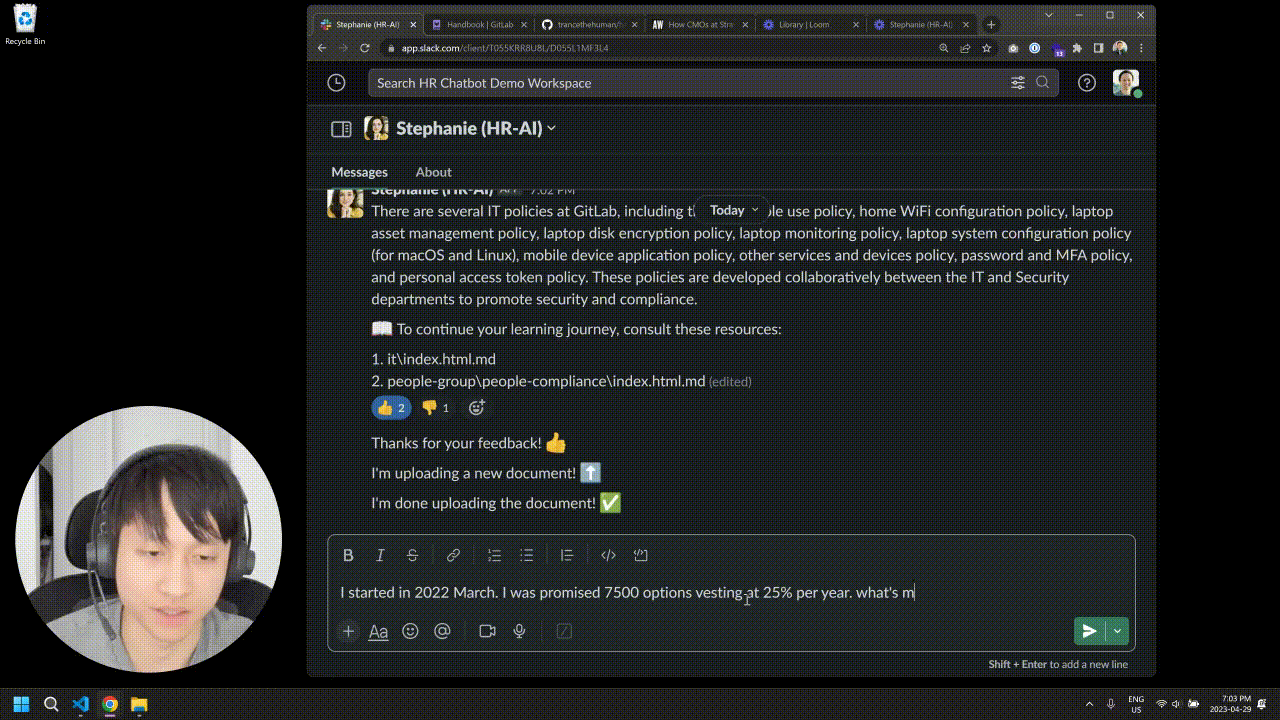The width and height of the screenshot is (1280, 720).
Task: Open the Slack user profile avatar
Action: pos(1127,82)
